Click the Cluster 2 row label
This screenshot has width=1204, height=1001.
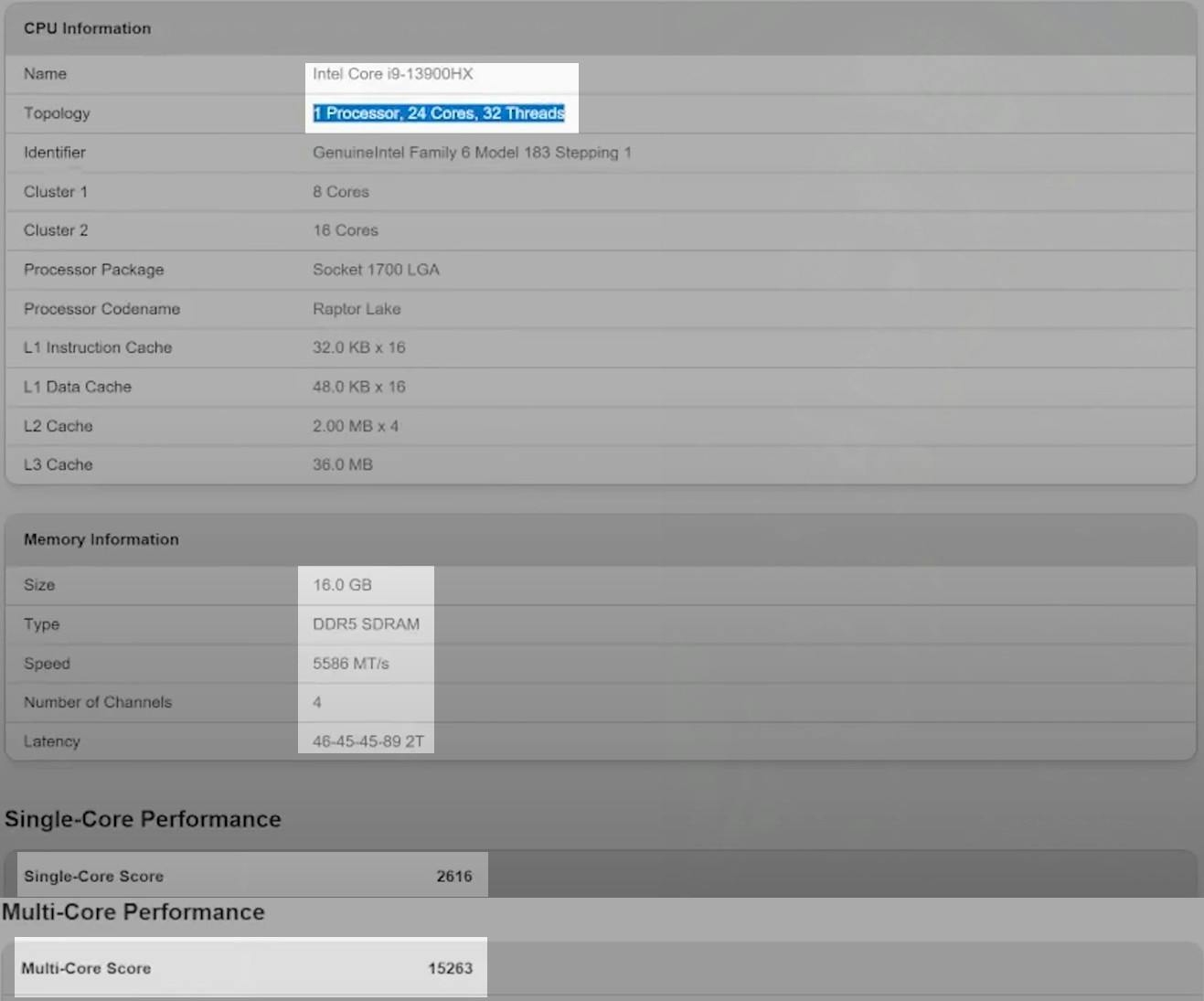(x=56, y=230)
